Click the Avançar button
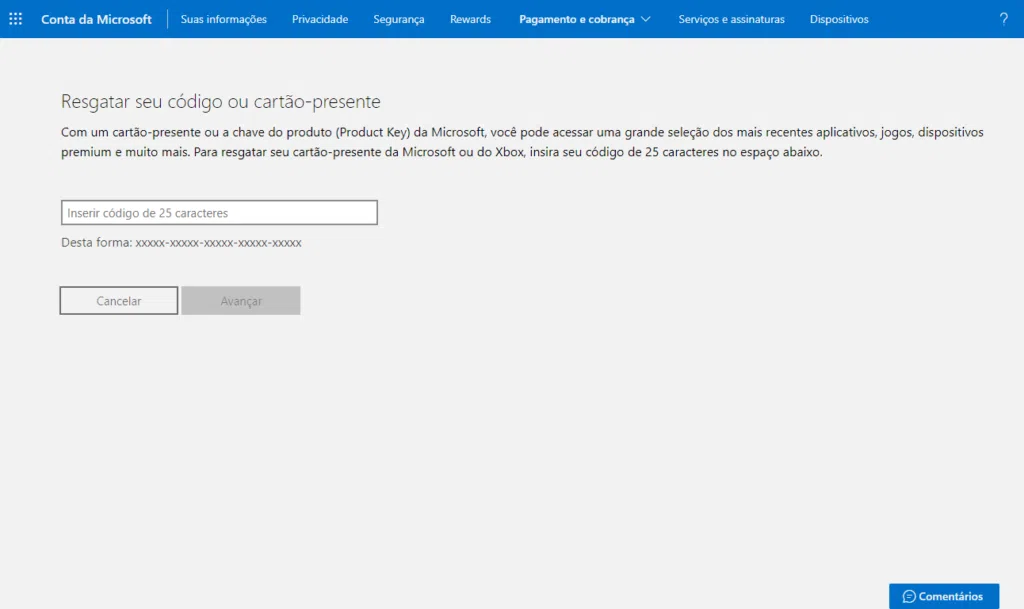This screenshot has width=1024, height=609. tap(241, 301)
